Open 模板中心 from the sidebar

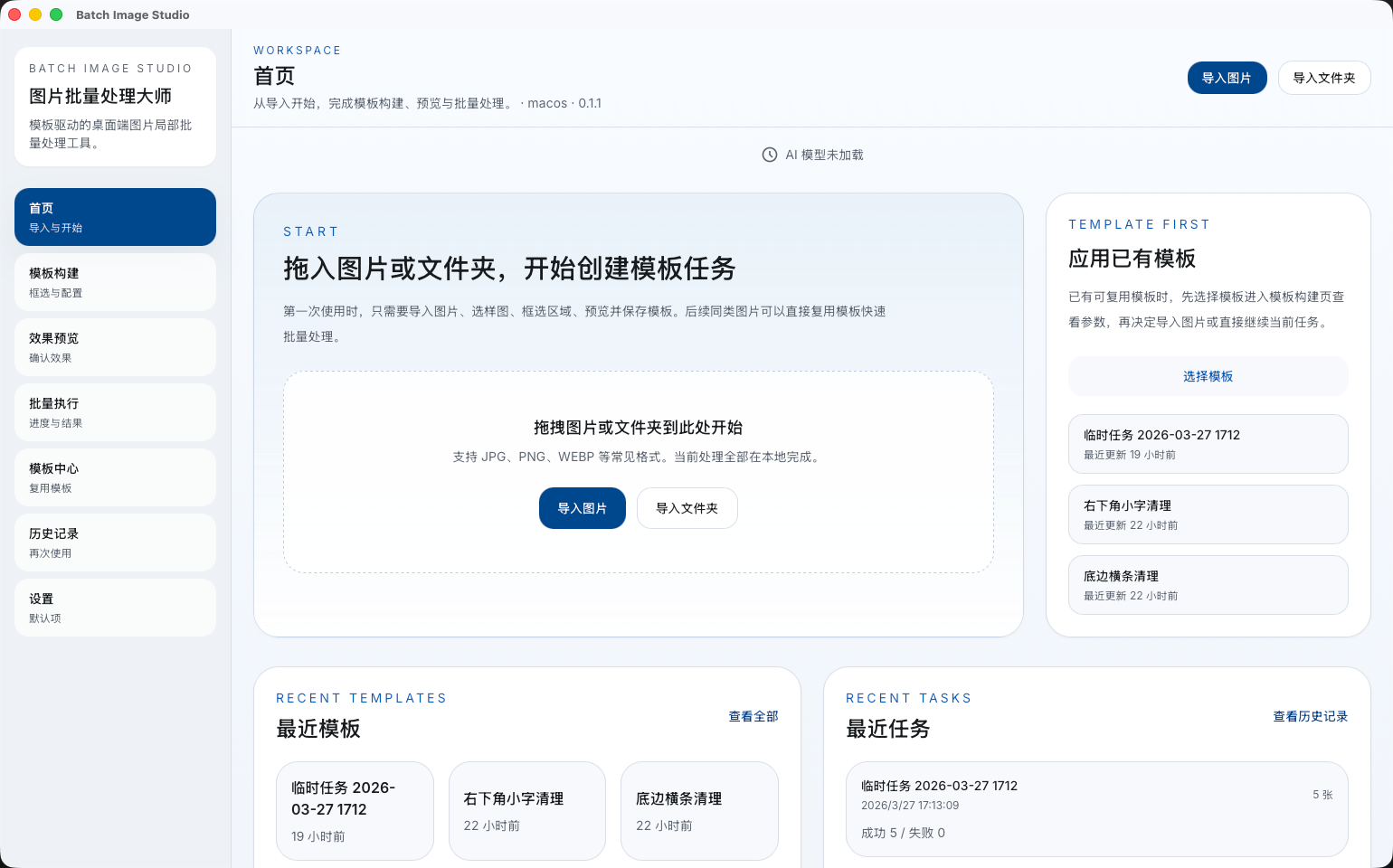point(115,477)
